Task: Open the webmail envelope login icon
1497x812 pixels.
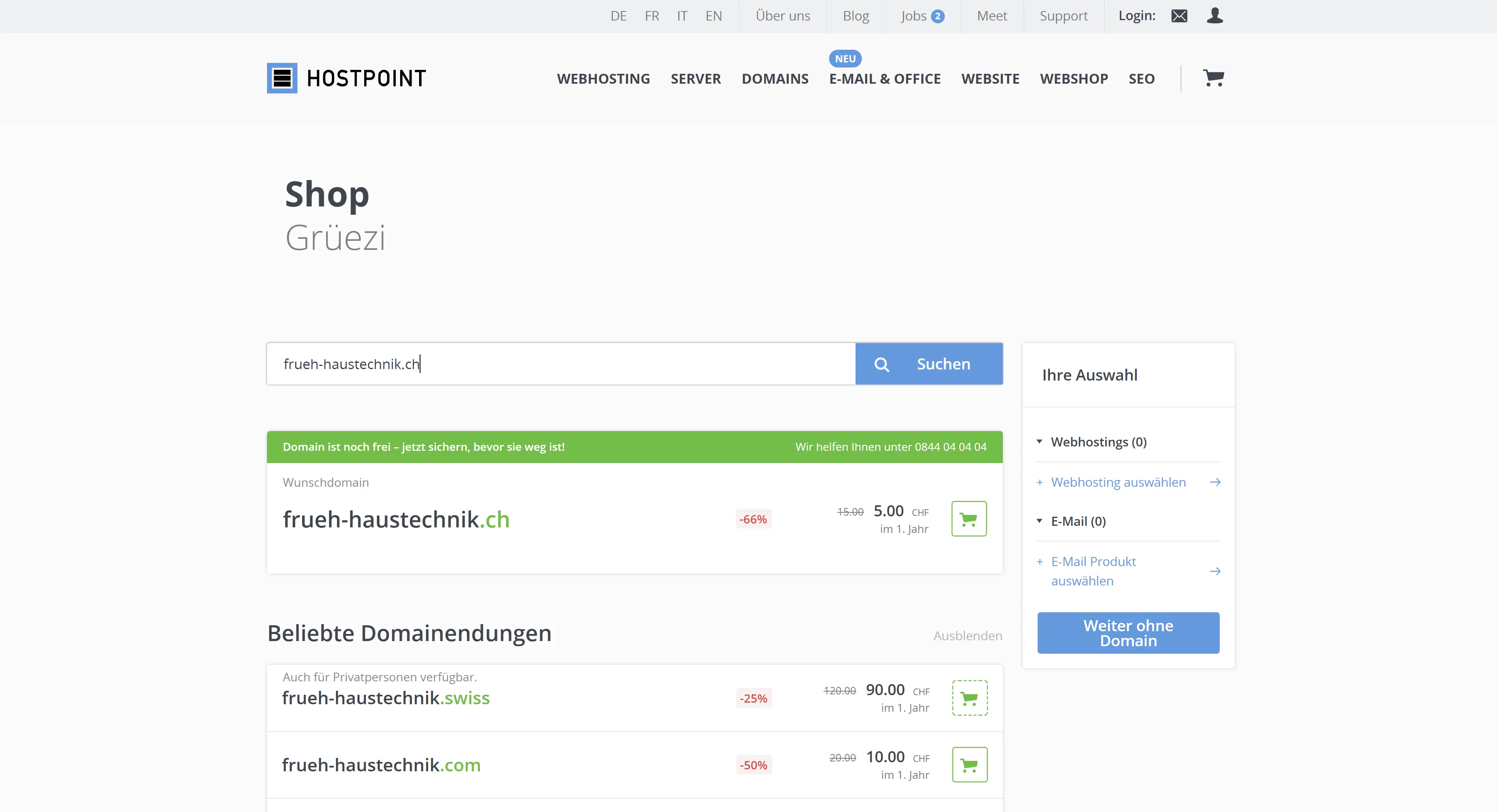Action: click(1179, 16)
